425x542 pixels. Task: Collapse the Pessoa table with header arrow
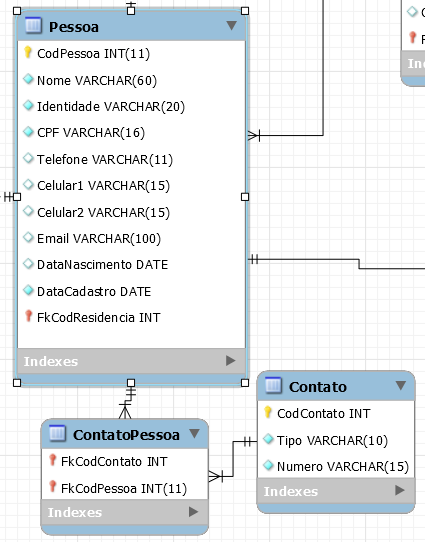coord(232,25)
